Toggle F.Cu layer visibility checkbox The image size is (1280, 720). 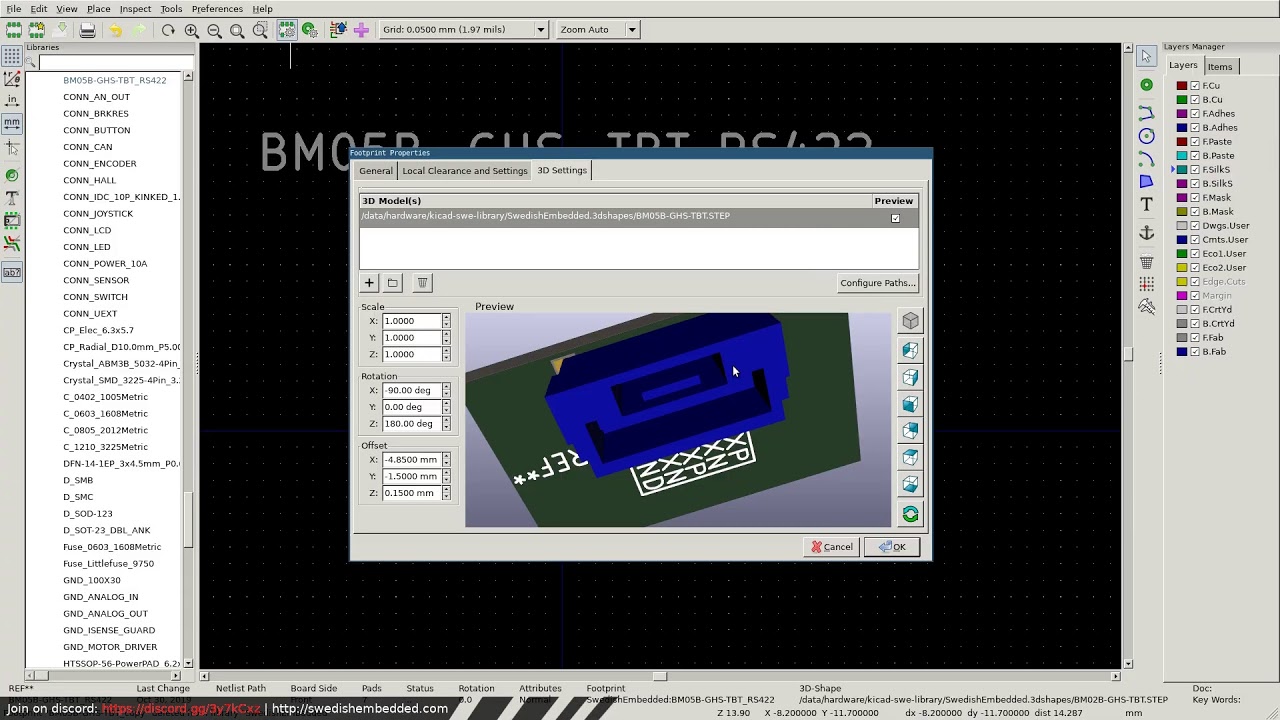pos(1195,86)
